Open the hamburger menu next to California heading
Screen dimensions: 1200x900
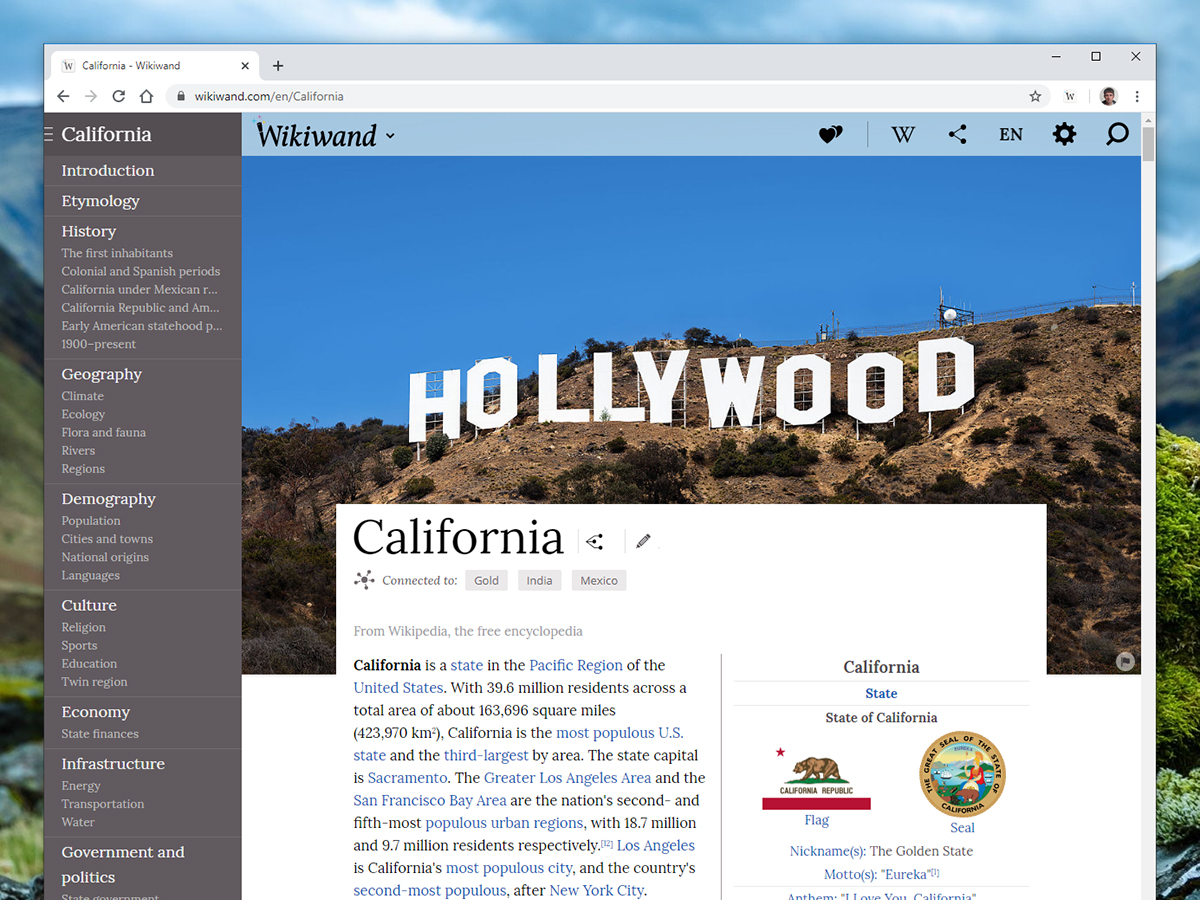pyautogui.click(x=46, y=133)
